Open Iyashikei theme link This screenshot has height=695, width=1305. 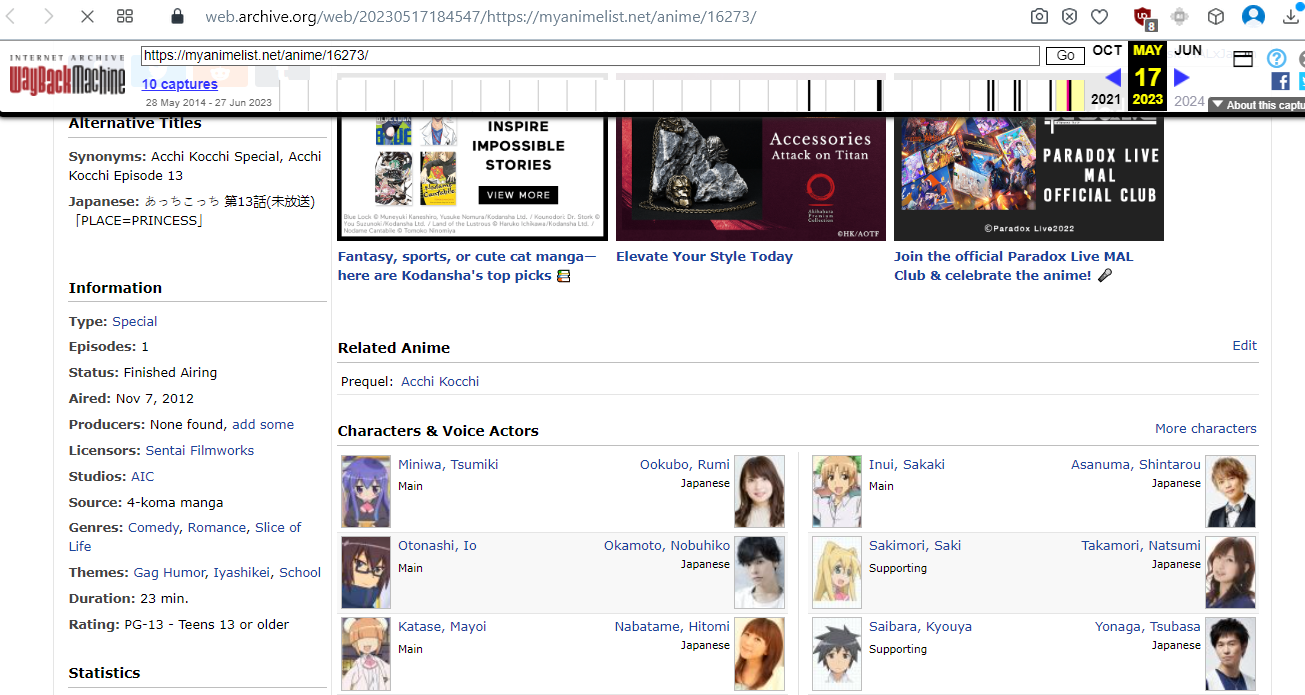point(242,573)
